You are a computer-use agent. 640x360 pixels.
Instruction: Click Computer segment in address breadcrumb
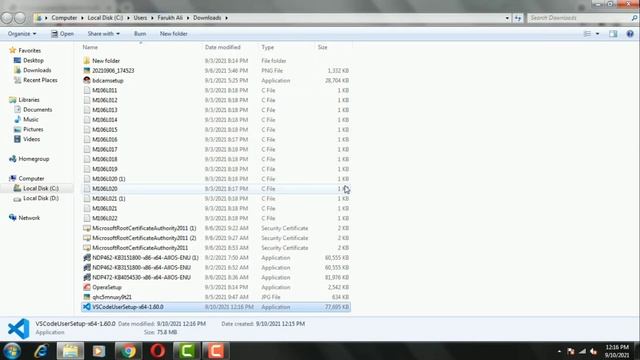pos(64,18)
